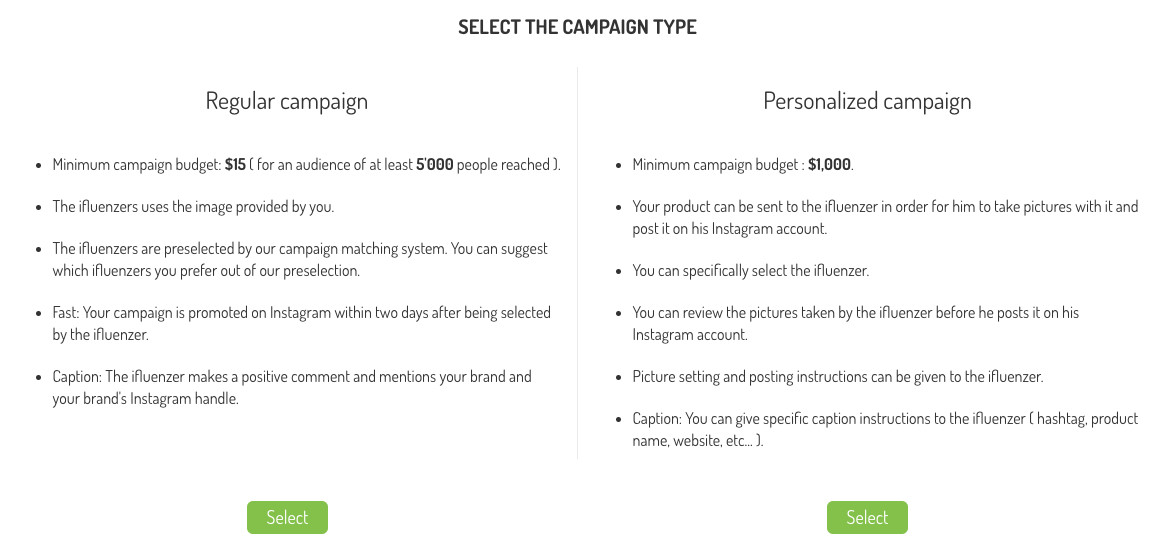
Task: Click the Personalized campaign heading
Action: pyautogui.click(x=867, y=101)
